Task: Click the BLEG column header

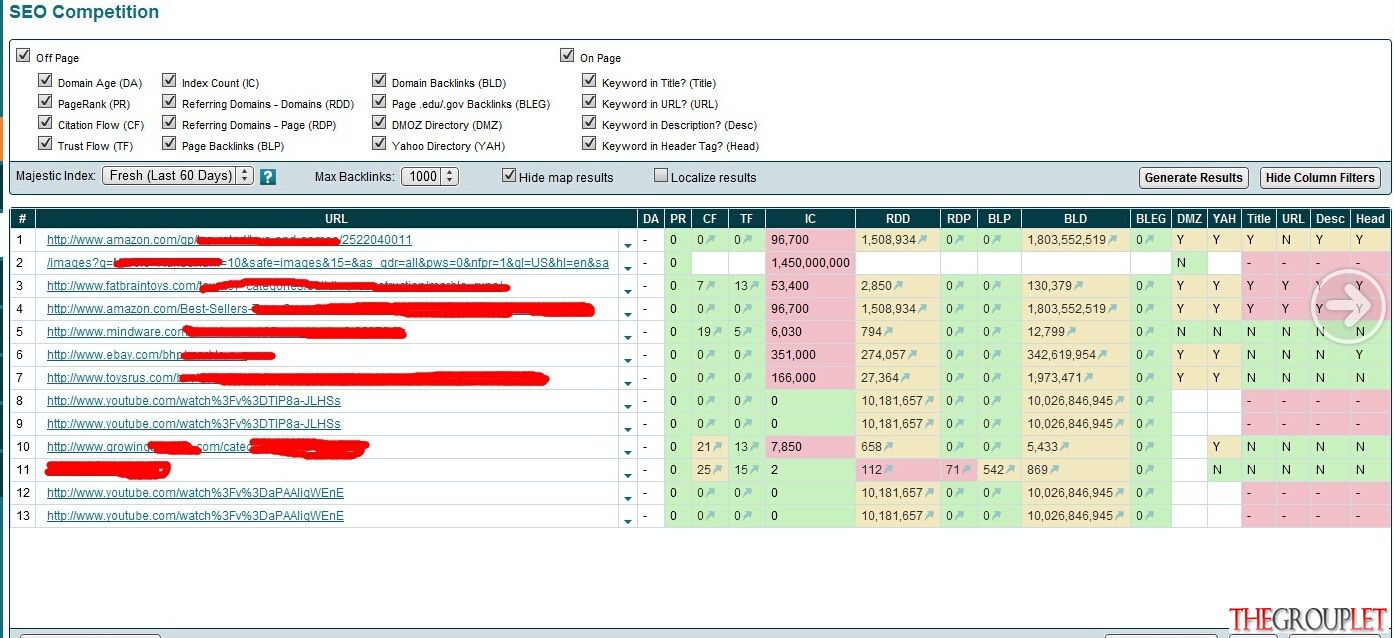Action: click(x=1151, y=219)
